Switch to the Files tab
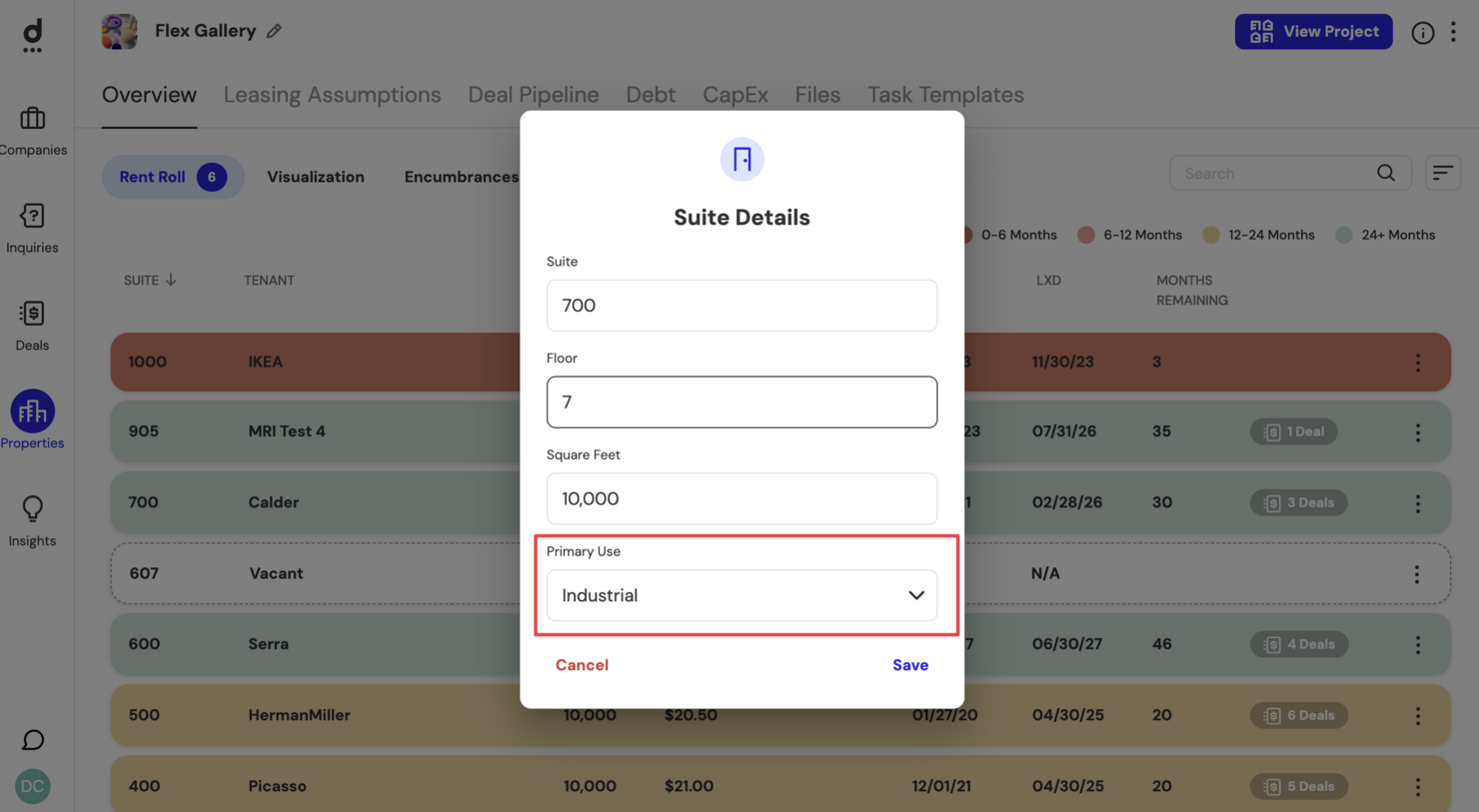The width and height of the screenshot is (1479, 812). point(817,95)
